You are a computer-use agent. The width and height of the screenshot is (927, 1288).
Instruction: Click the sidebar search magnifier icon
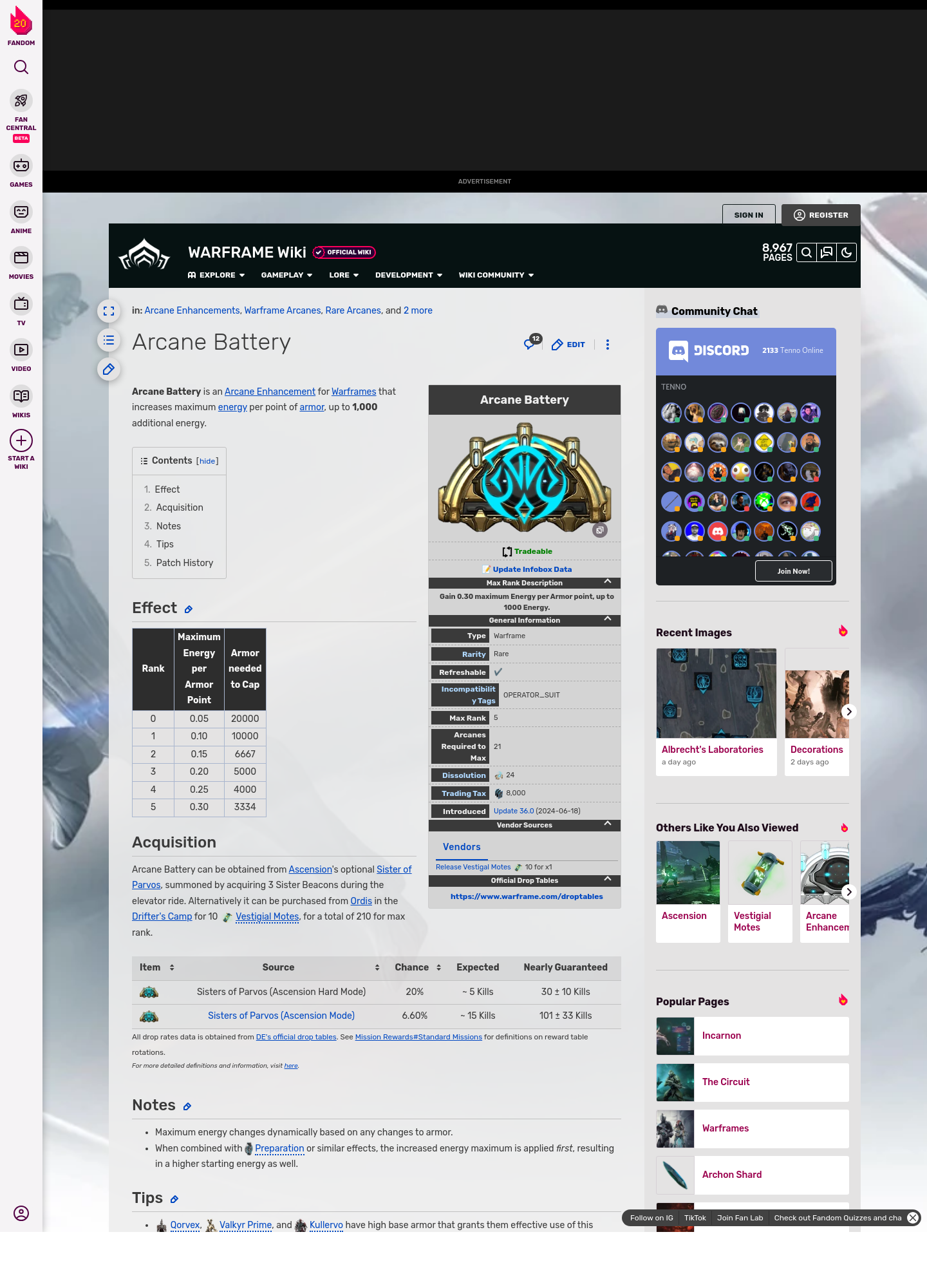[x=21, y=67]
